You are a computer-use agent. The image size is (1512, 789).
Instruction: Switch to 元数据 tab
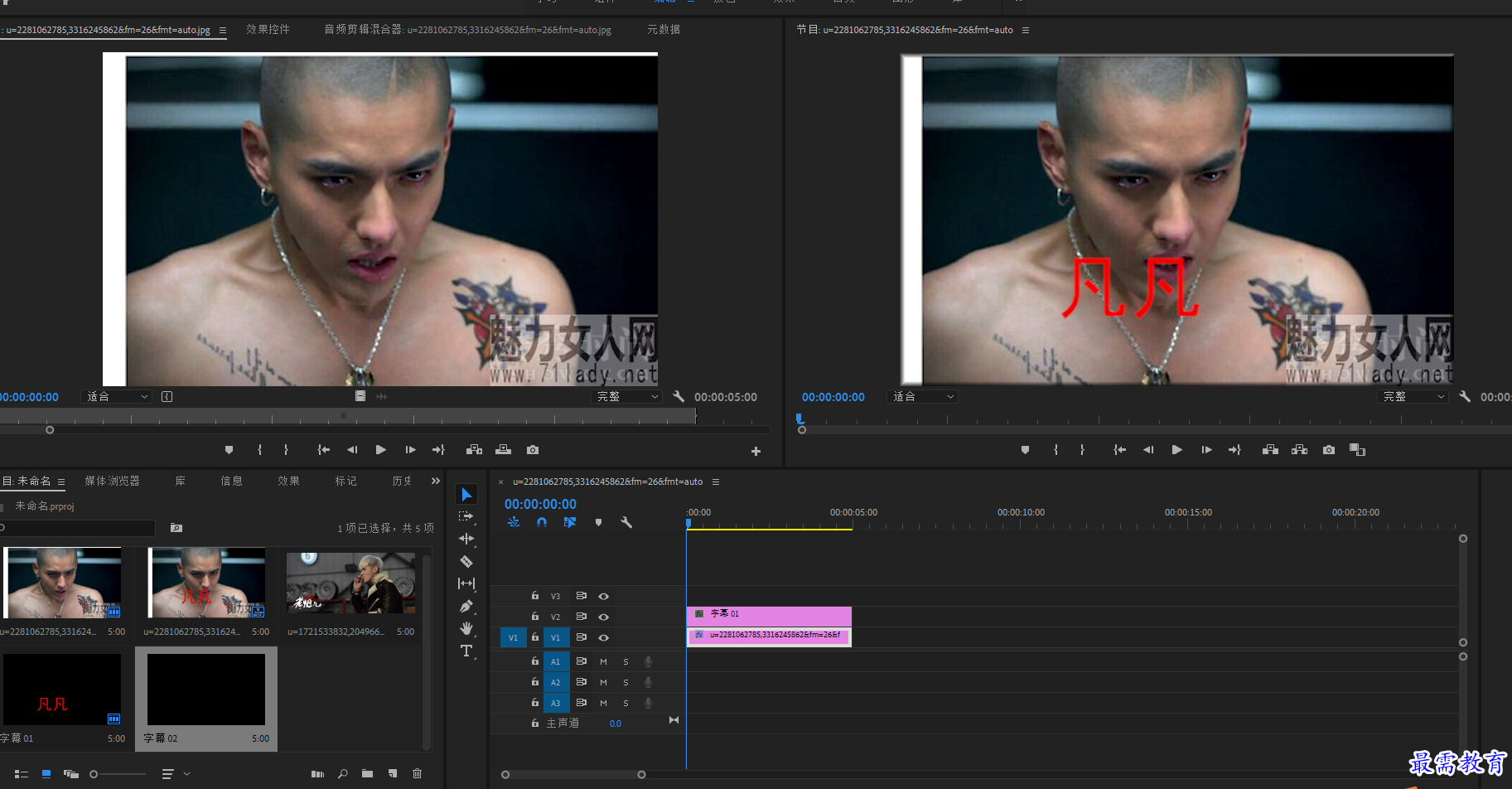point(664,29)
